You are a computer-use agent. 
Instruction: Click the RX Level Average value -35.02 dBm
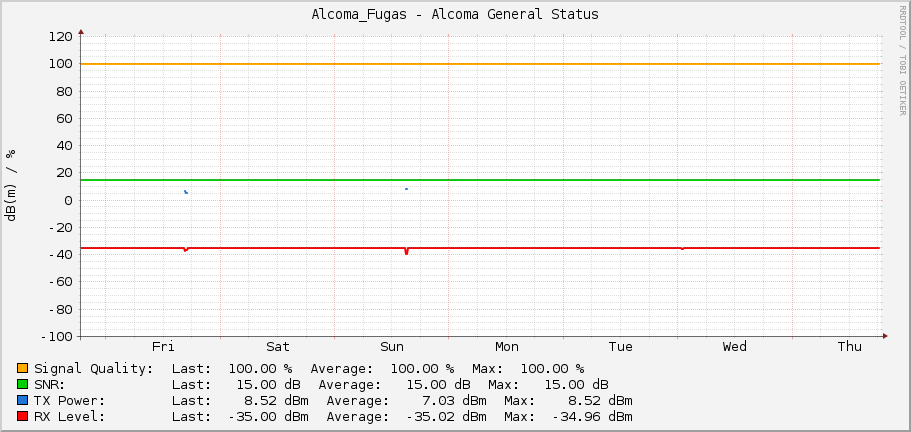coord(446,416)
